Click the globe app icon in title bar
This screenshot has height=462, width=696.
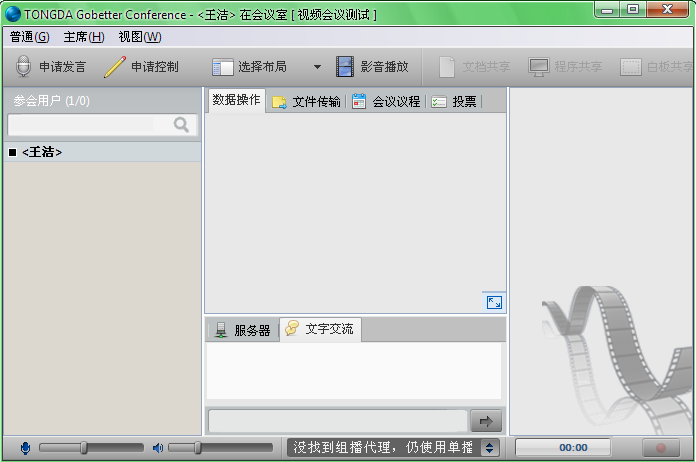coord(12,14)
